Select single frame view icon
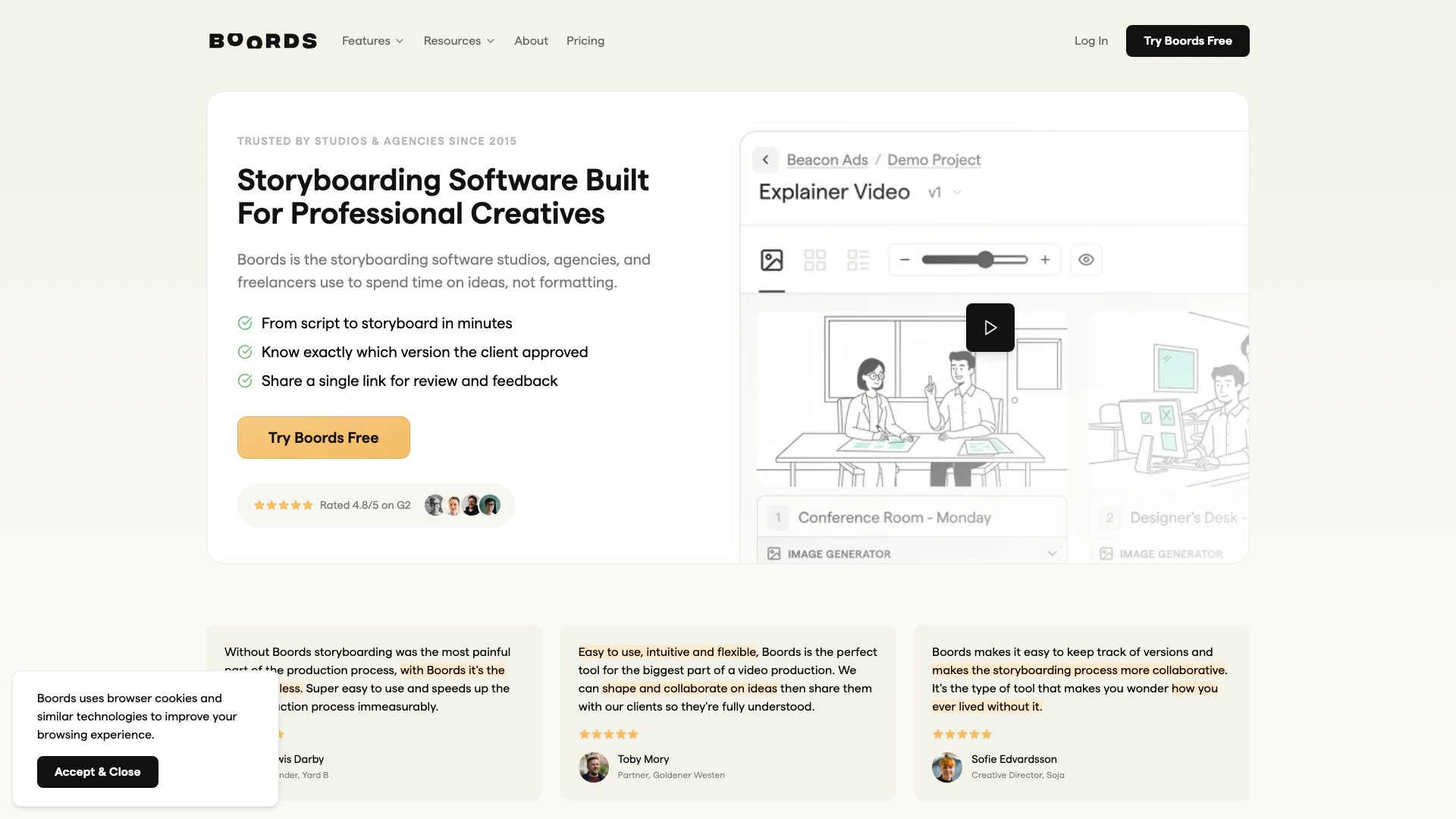This screenshot has height=819, width=1456. [x=771, y=260]
